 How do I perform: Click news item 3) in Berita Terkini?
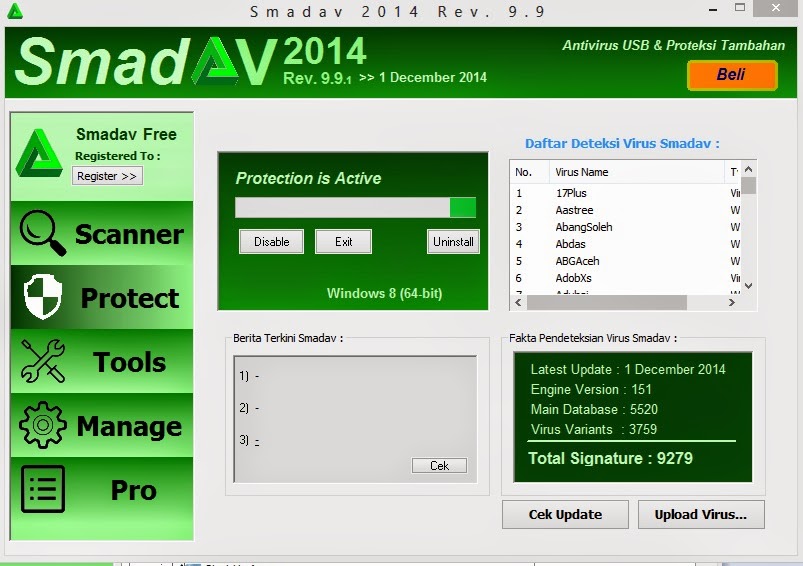pyautogui.click(x=249, y=440)
